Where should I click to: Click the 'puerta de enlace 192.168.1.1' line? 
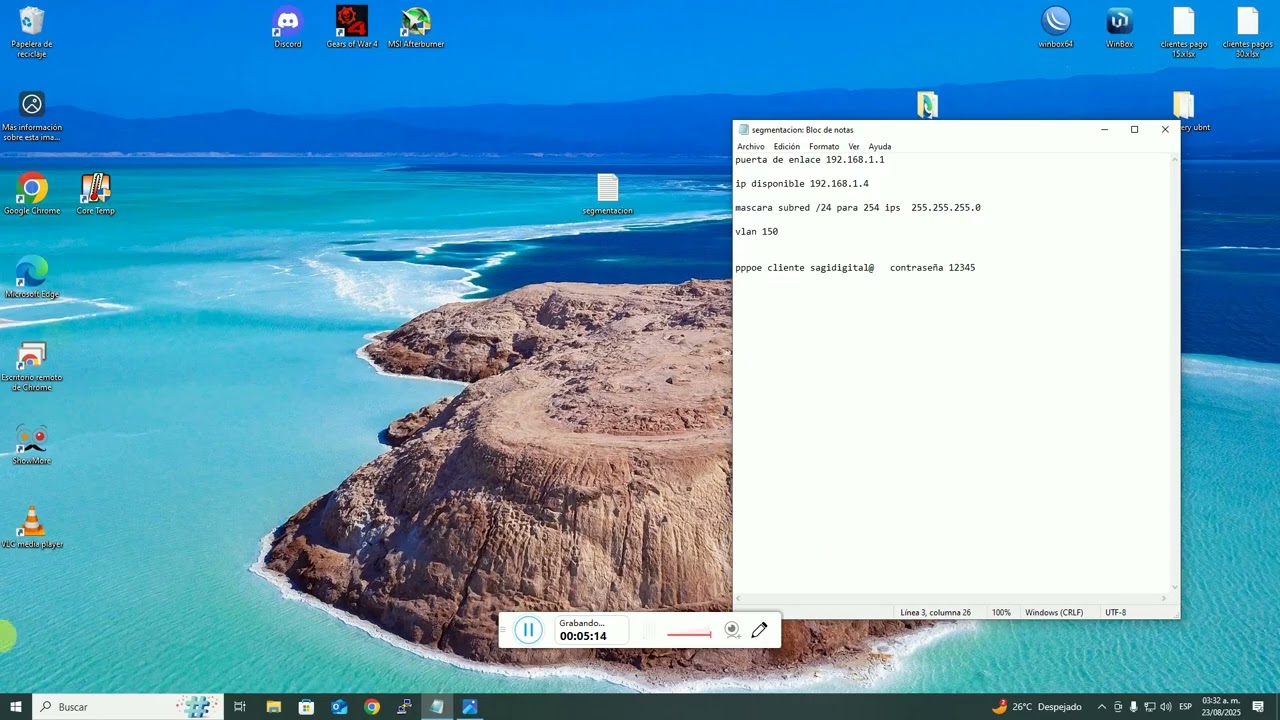[x=810, y=160]
